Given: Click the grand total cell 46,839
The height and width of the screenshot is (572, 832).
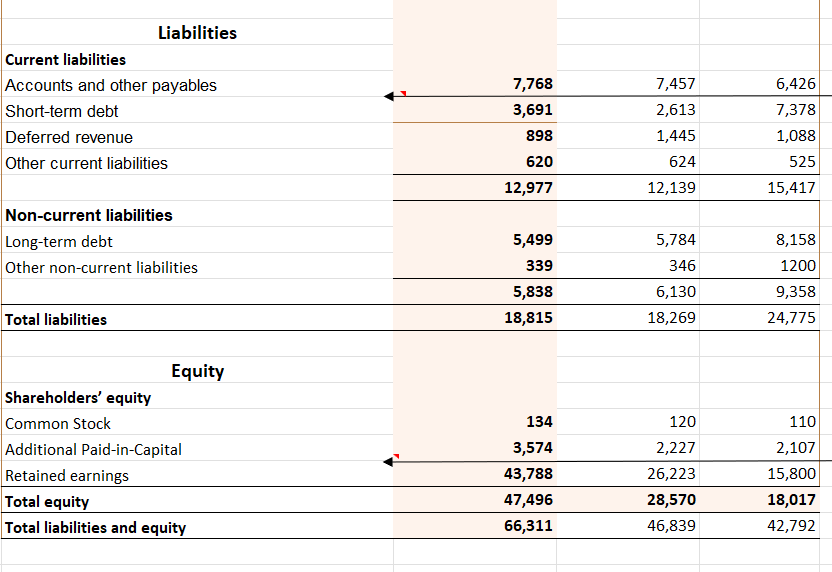Looking at the screenshot, I should [x=628, y=526].
